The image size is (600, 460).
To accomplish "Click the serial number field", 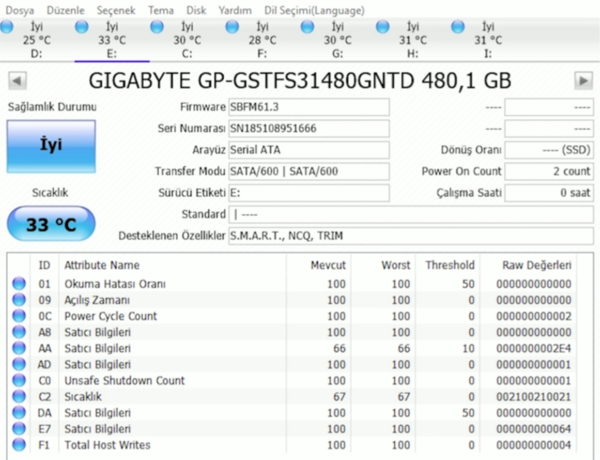I will (x=309, y=129).
